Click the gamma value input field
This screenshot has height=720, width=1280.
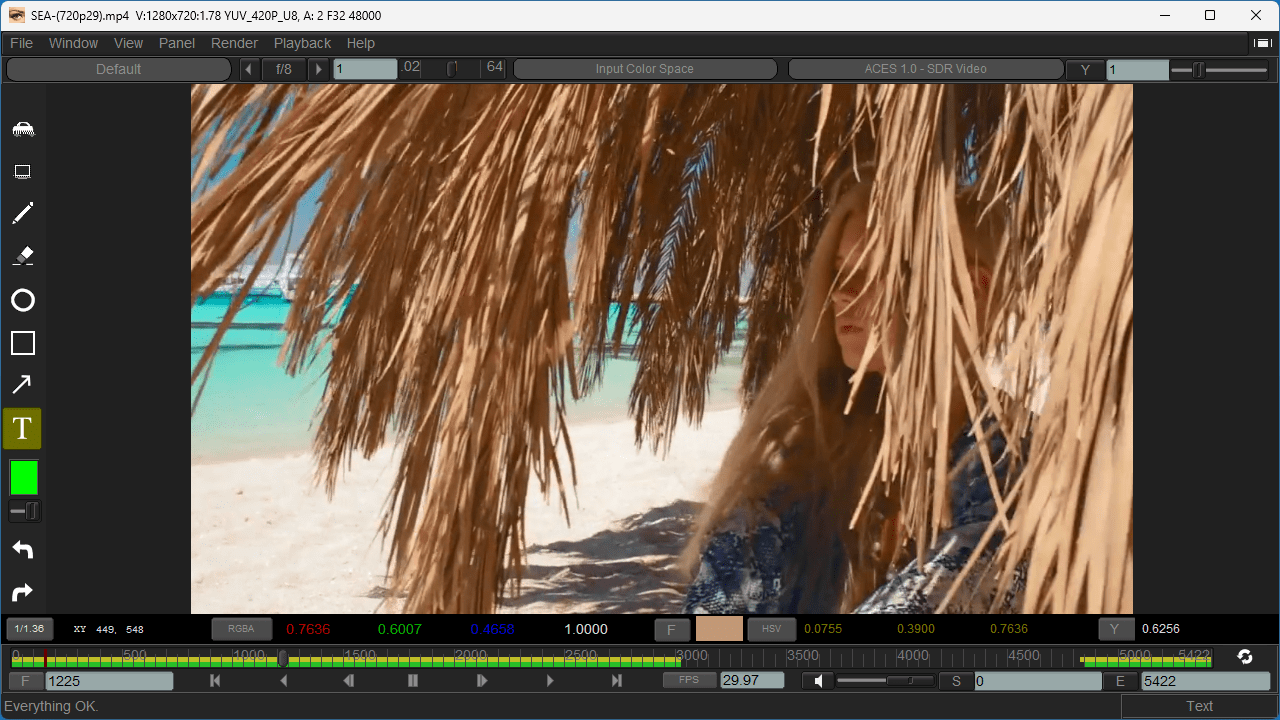click(1137, 70)
